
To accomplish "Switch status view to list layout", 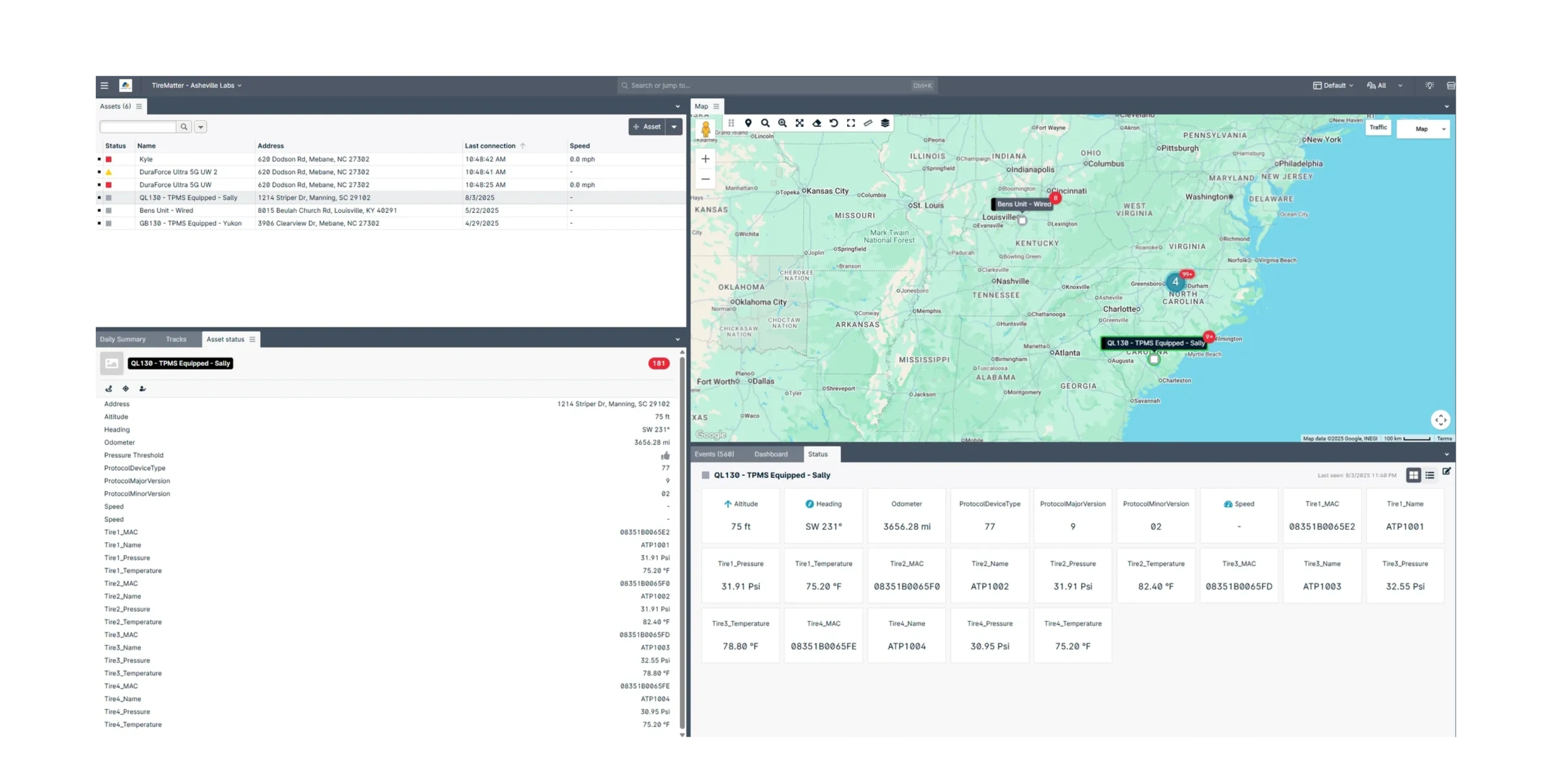I will (1430, 475).
